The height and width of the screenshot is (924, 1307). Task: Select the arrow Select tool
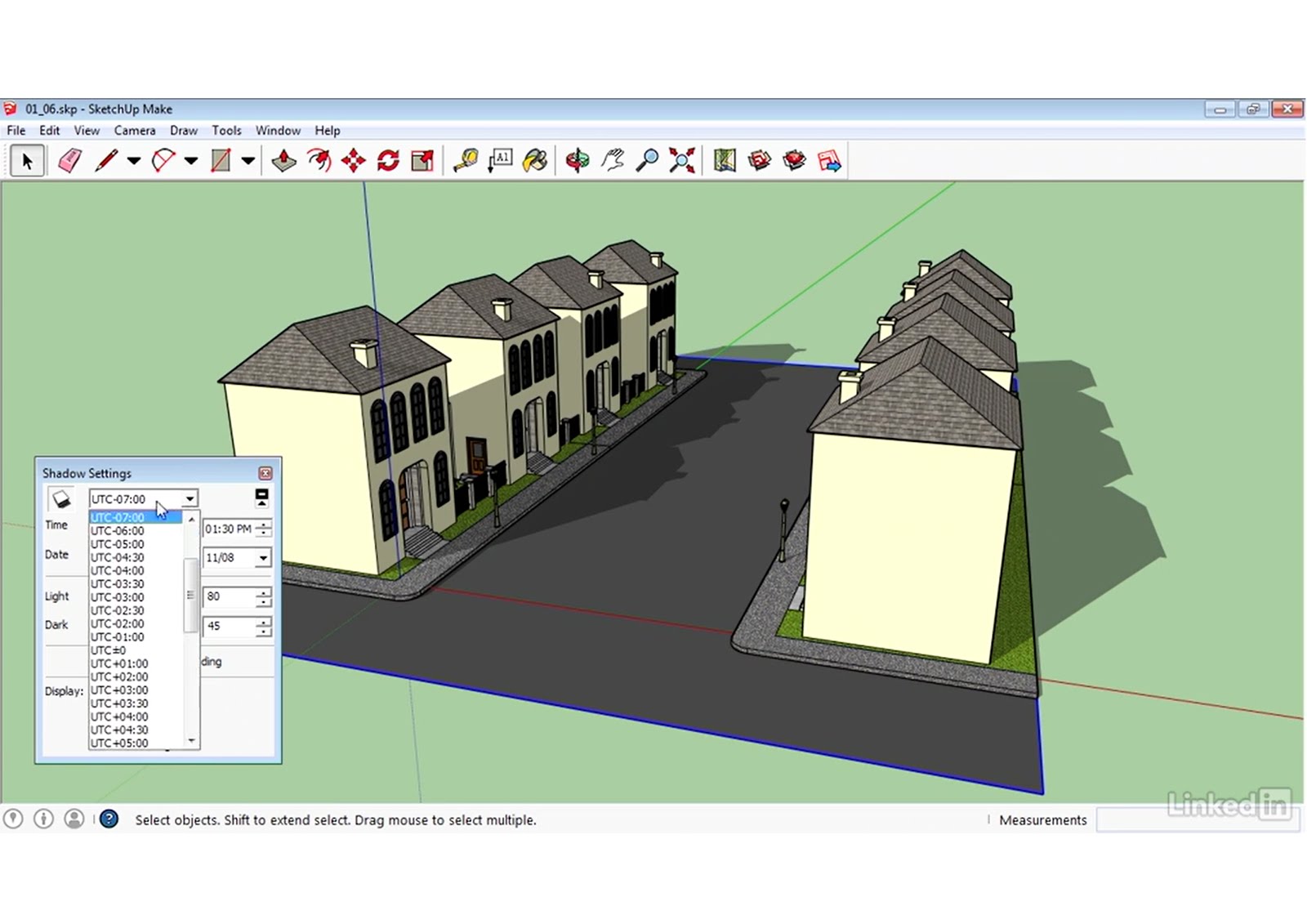point(27,161)
